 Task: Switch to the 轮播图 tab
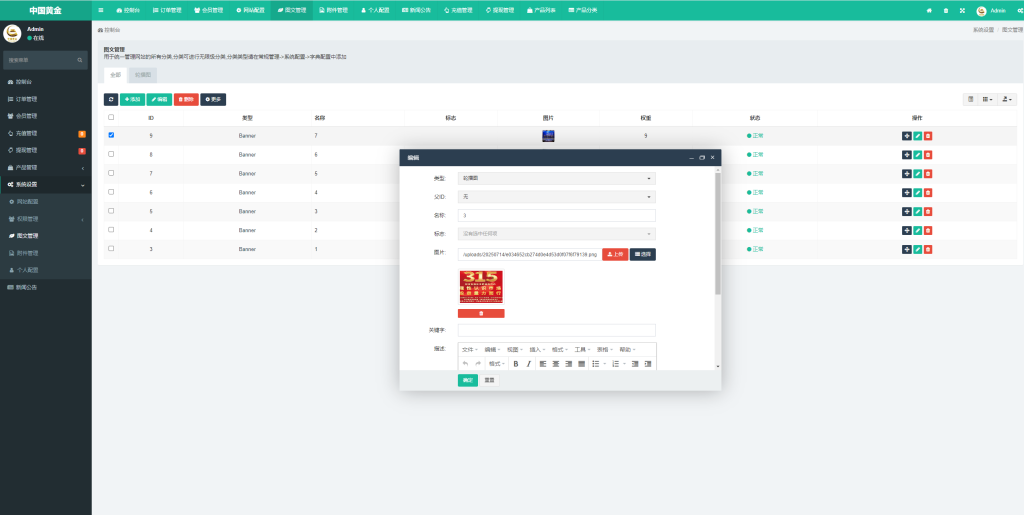click(143, 75)
